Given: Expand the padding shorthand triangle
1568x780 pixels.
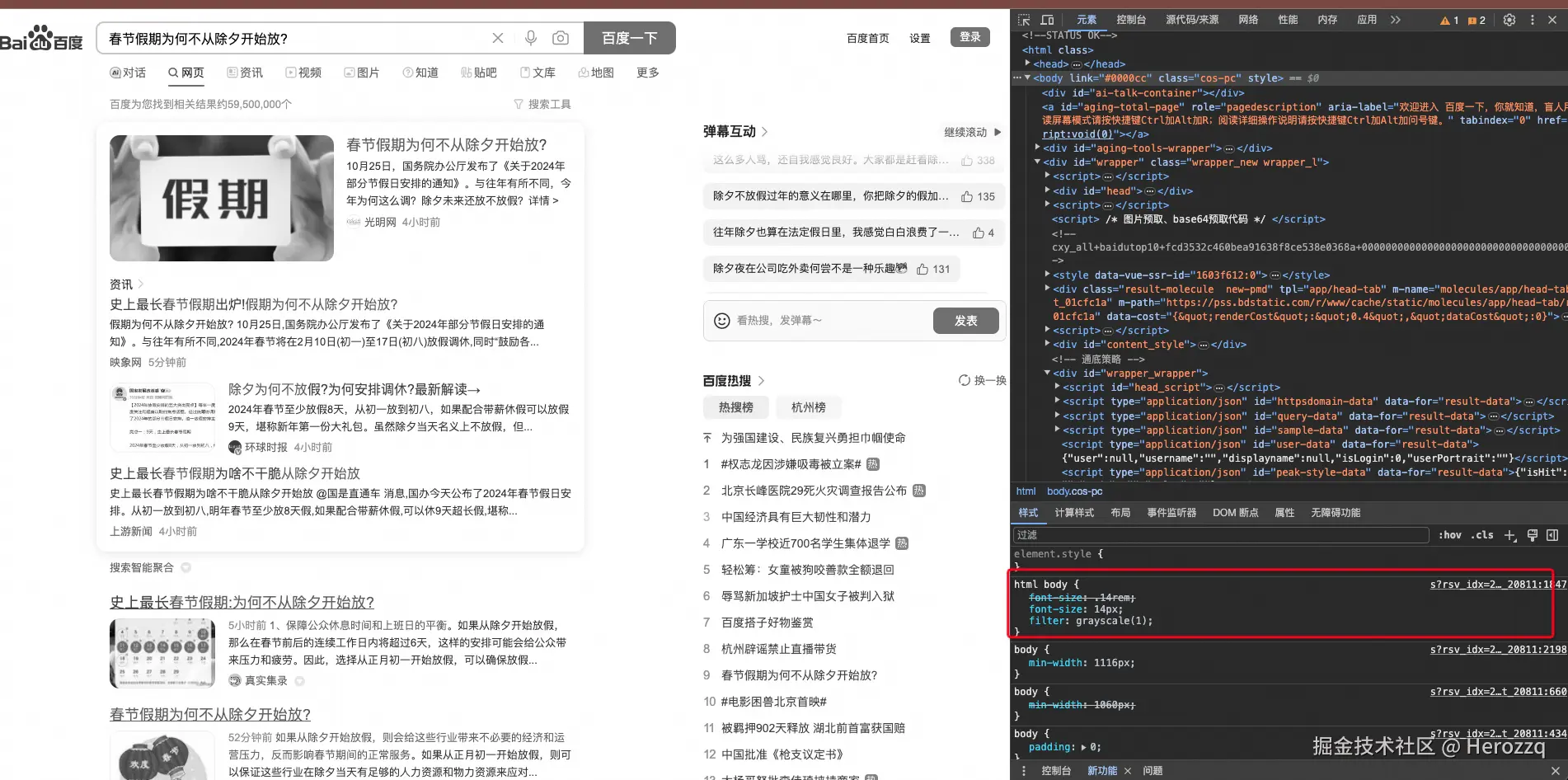Looking at the screenshot, I should click(x=1084, y=747).
